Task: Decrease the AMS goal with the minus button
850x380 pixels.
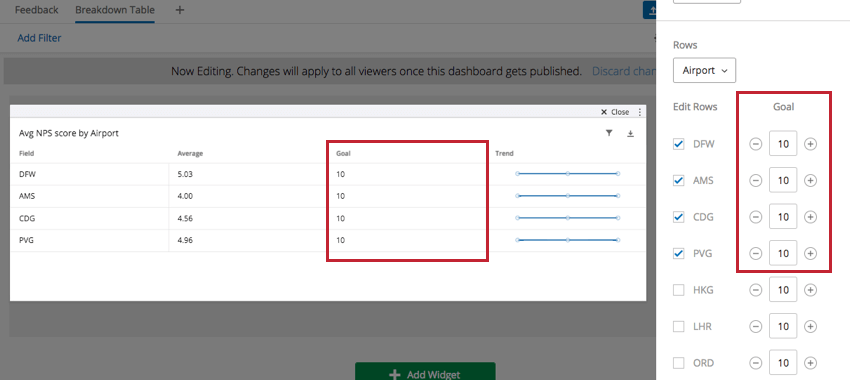Action: [x=755, y=181]
